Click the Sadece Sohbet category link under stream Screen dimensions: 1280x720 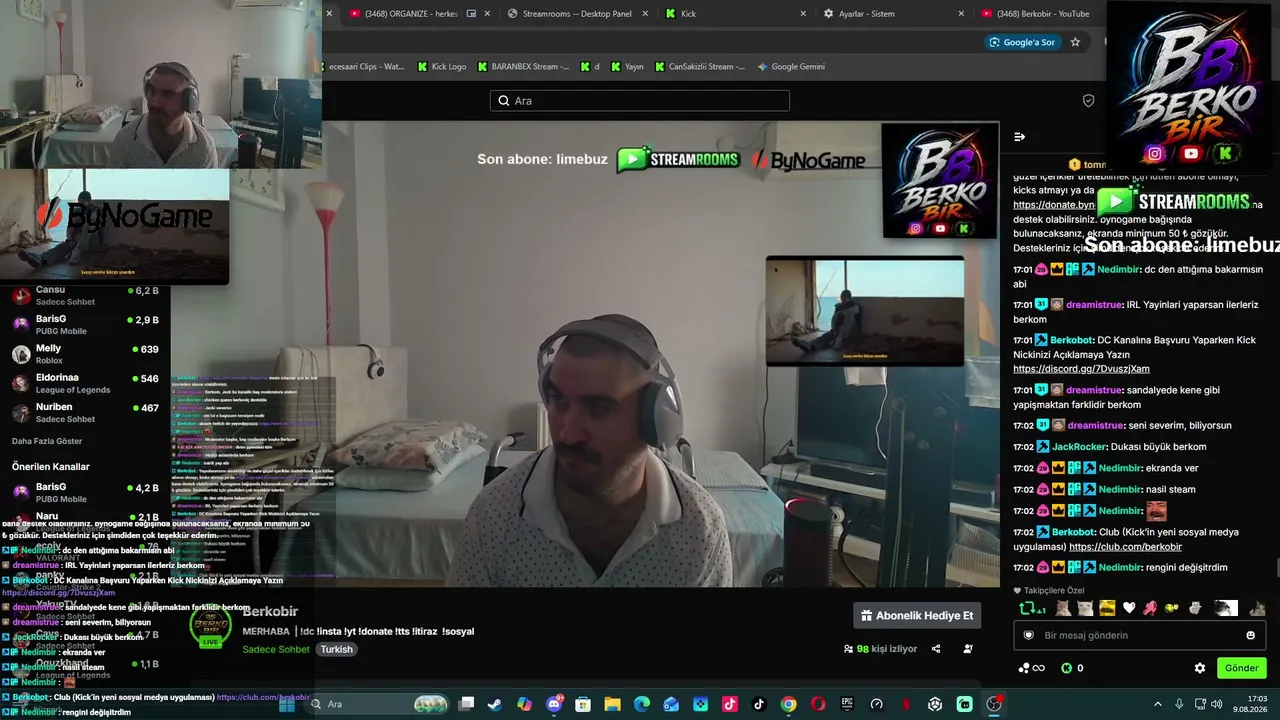(x=276, y=649)
